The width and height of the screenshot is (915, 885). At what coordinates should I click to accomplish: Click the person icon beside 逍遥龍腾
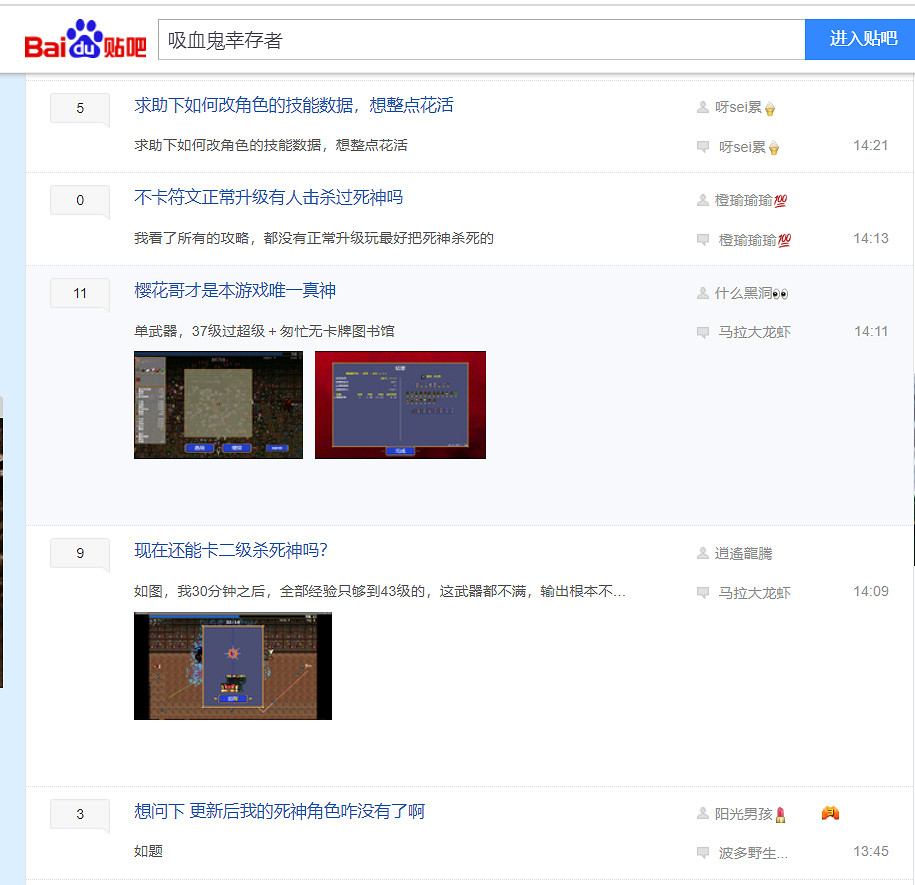click(704, 552)
